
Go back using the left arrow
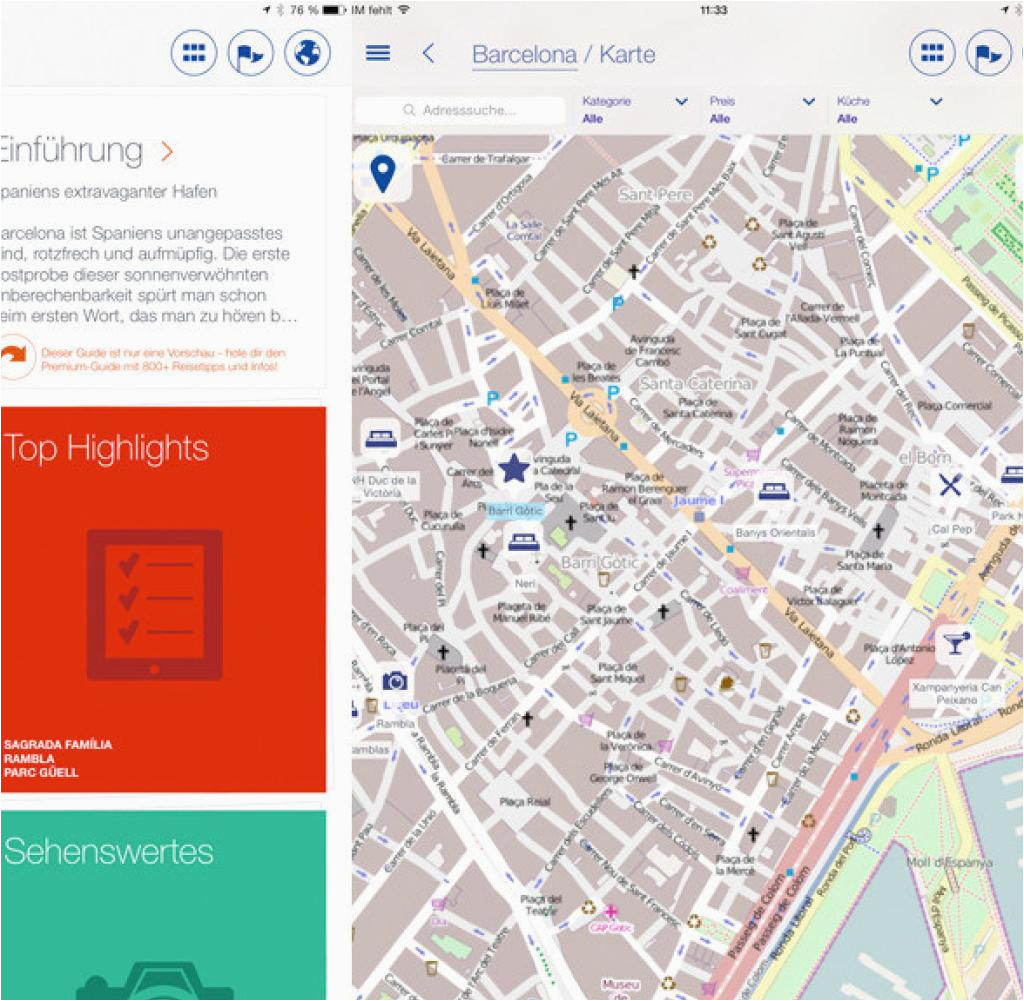point(428,53)
